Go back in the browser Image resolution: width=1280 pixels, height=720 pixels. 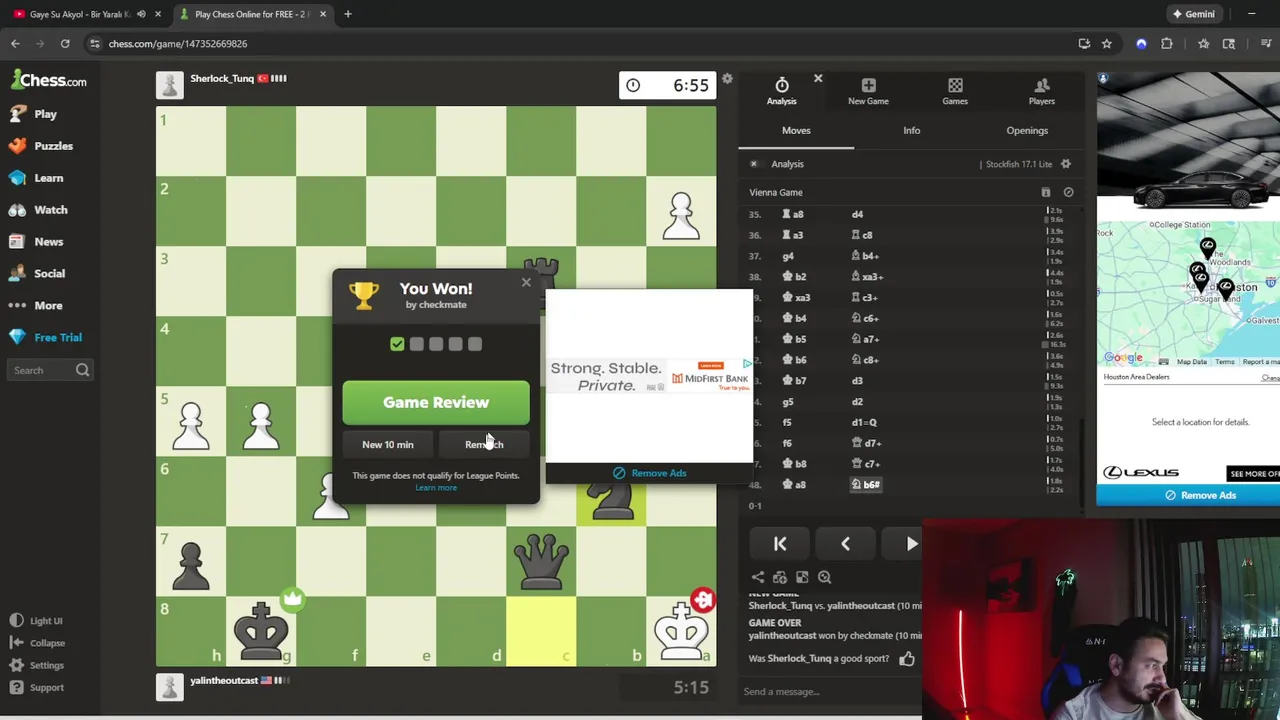(x=15, y=43)
